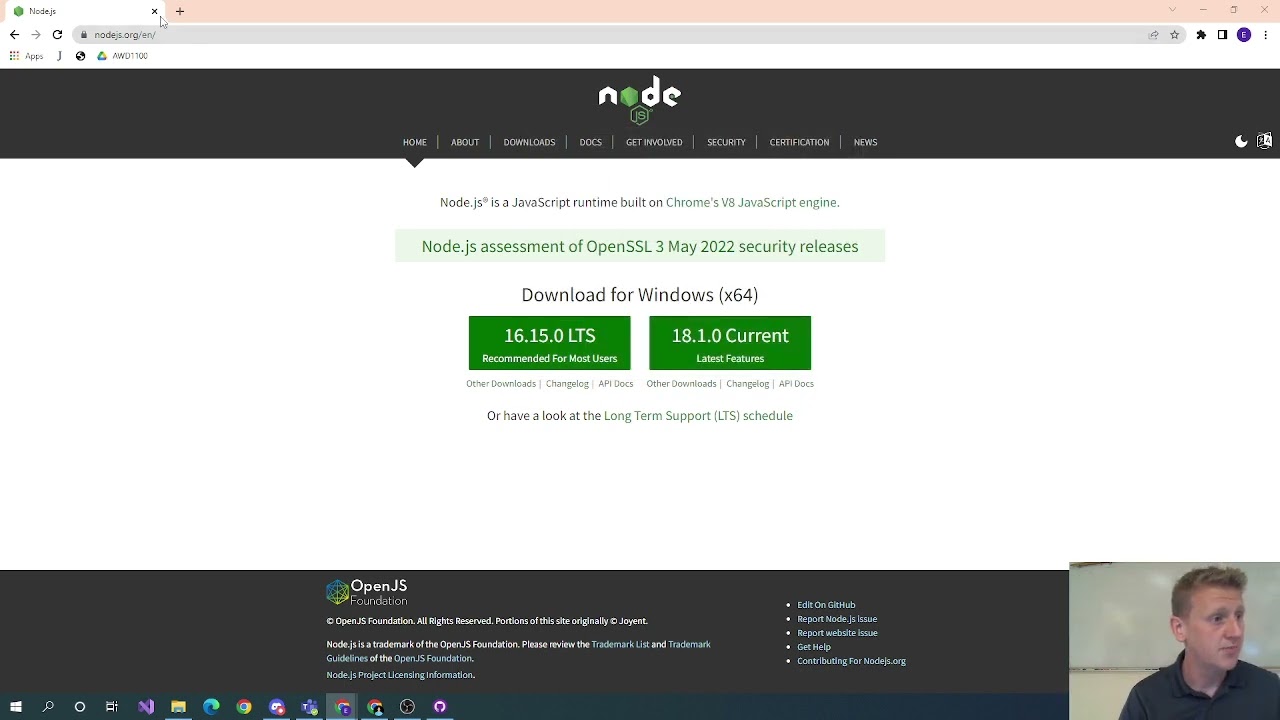
Task: Open the Report Node.js issue link
Action: coord(837,619)
